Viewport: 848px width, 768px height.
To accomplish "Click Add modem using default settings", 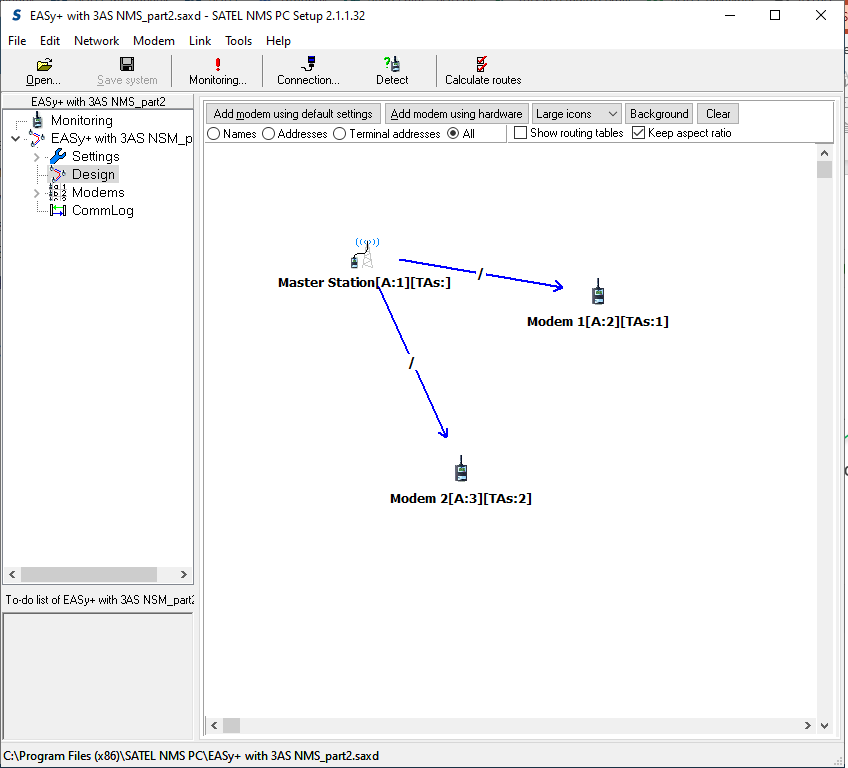I will point(293,114).
